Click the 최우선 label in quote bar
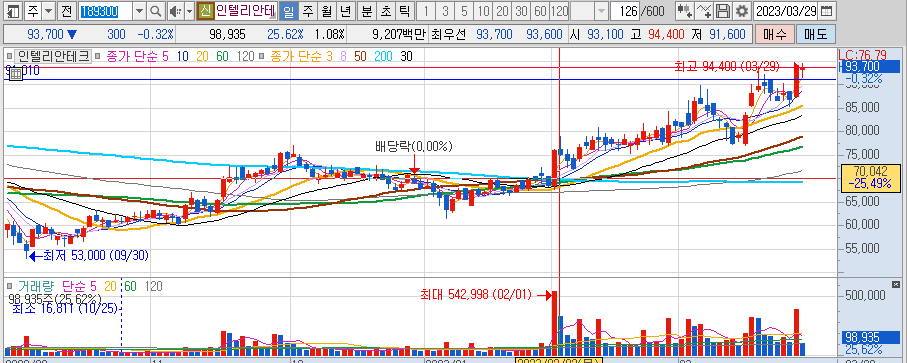907x363 pixels. pos(447,35)
